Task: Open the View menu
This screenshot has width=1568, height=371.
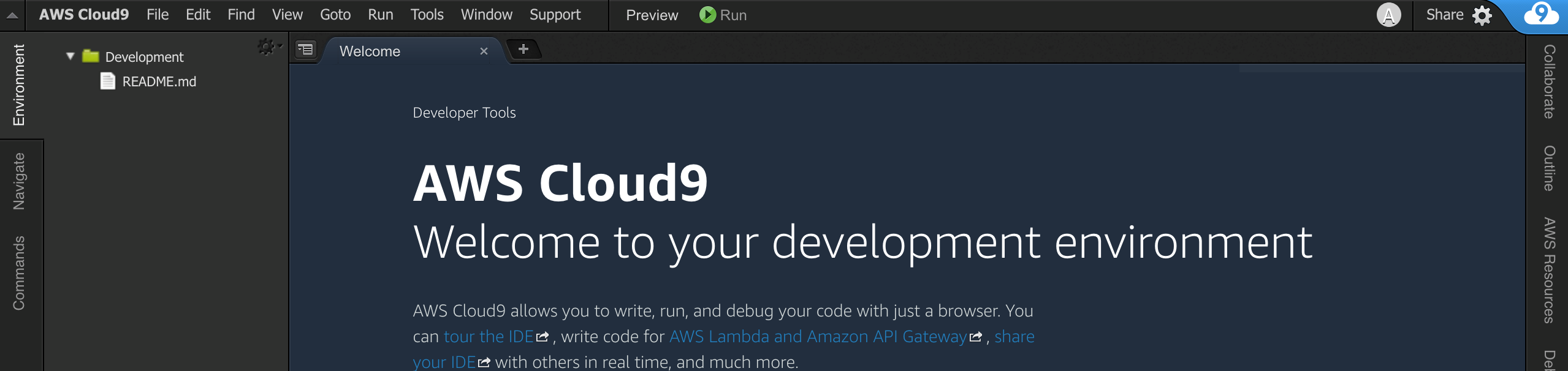Action: (287, 15)
